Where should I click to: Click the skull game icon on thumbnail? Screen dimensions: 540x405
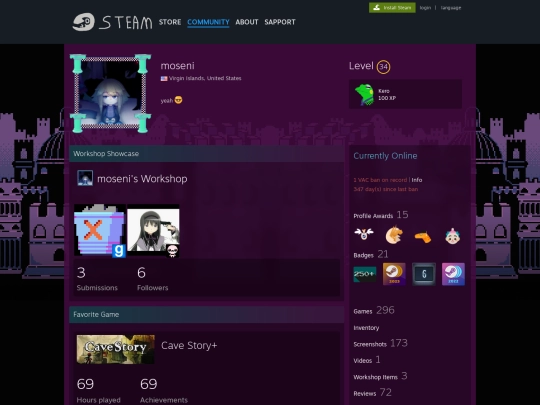point(173,251)
